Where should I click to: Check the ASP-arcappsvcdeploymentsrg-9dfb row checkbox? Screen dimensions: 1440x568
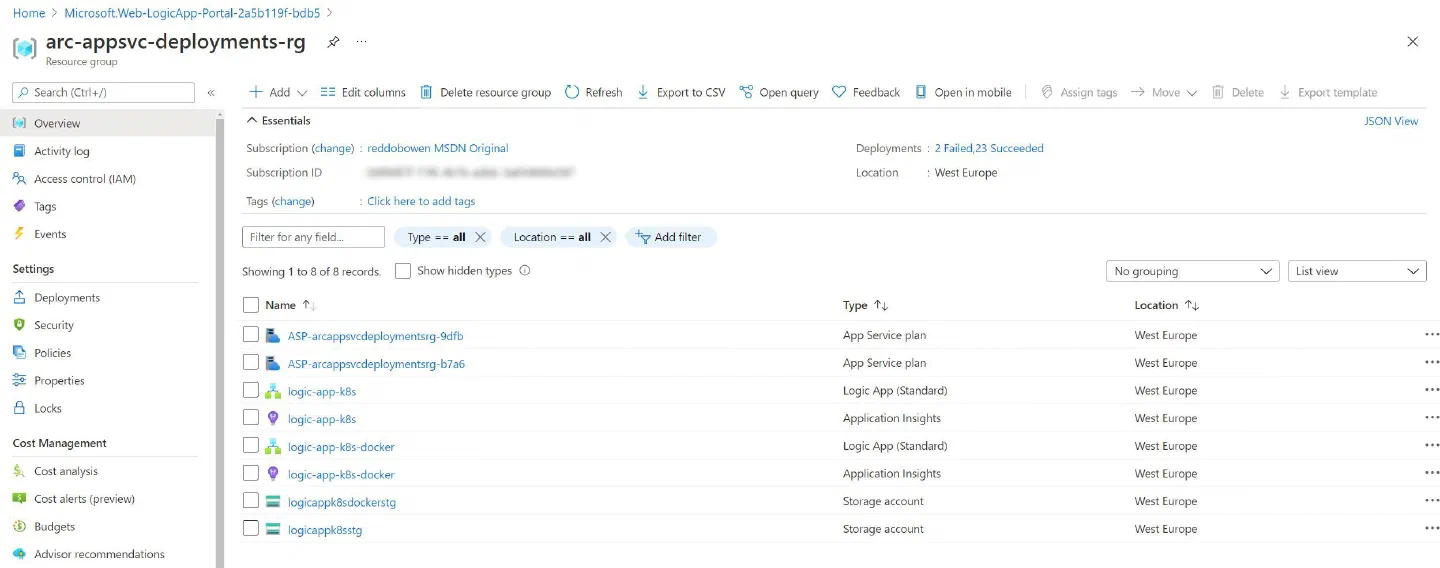point(251,335)
